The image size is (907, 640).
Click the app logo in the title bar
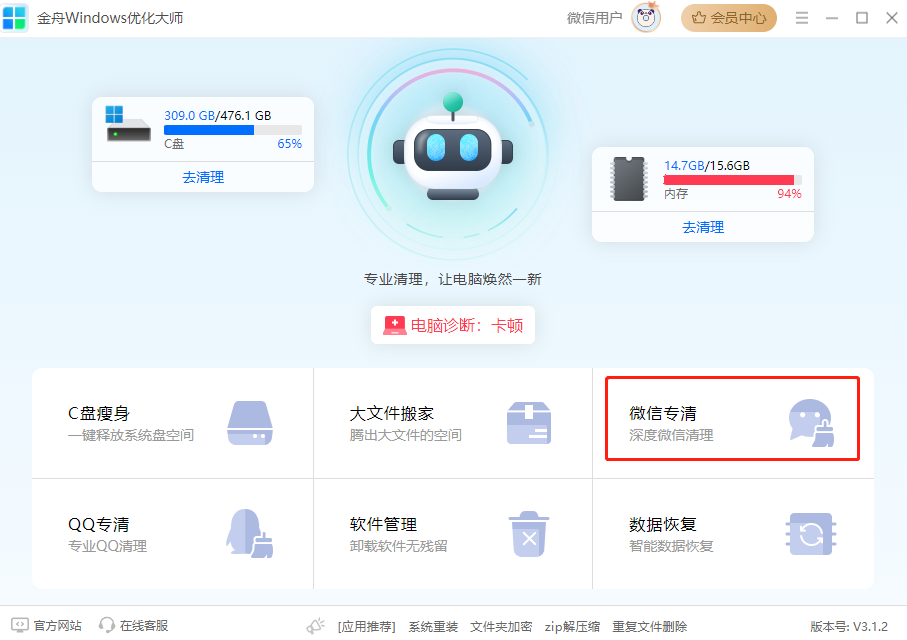(14, 18)
